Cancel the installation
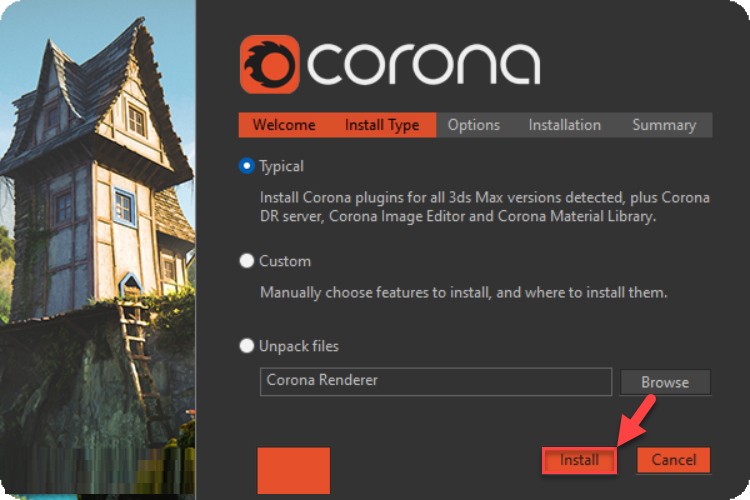 tap(674, 460)
